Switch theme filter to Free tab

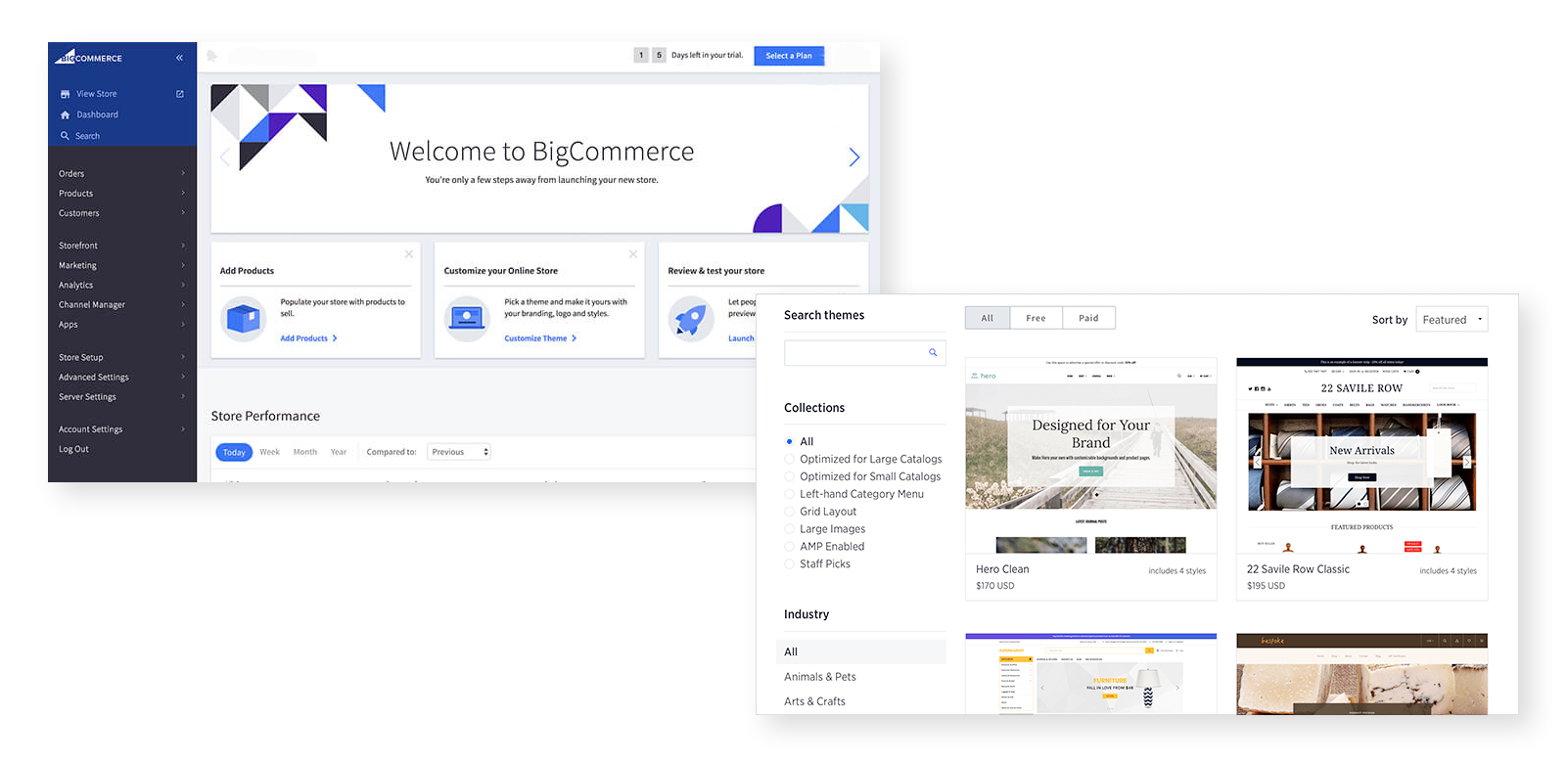(1036, 318)
